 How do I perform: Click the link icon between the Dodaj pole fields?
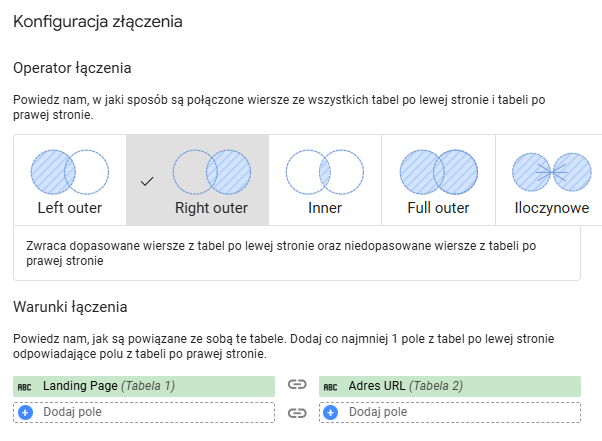(296, 411)
